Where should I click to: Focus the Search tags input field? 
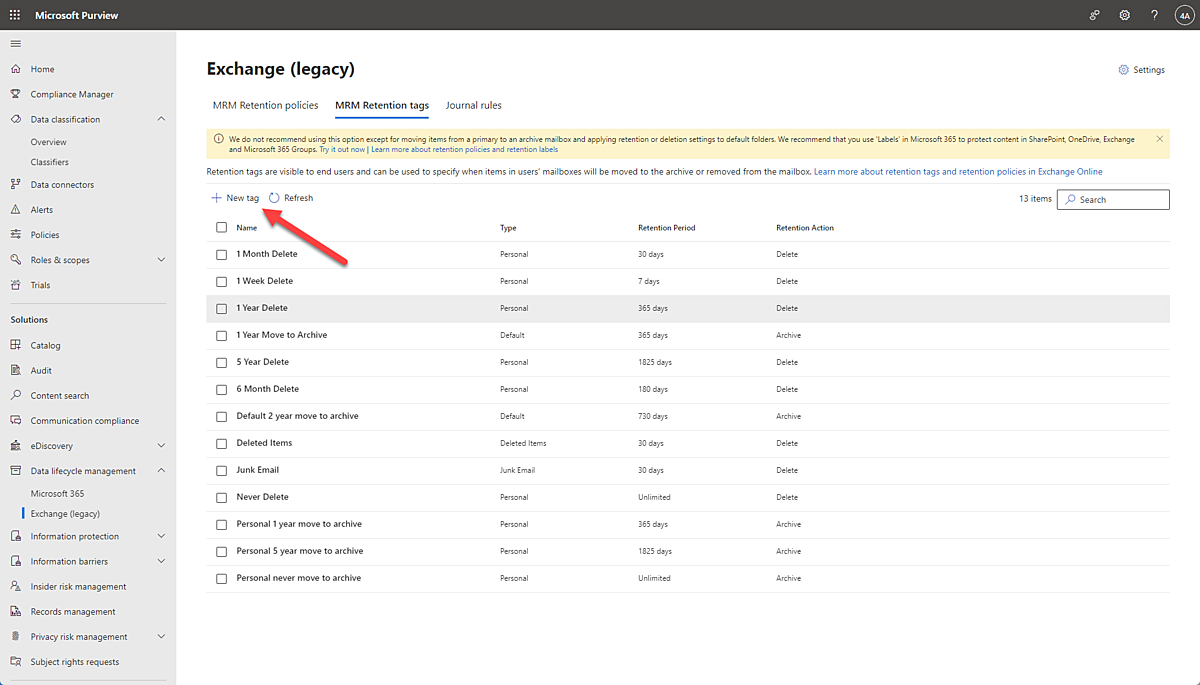coord(1113,199)
